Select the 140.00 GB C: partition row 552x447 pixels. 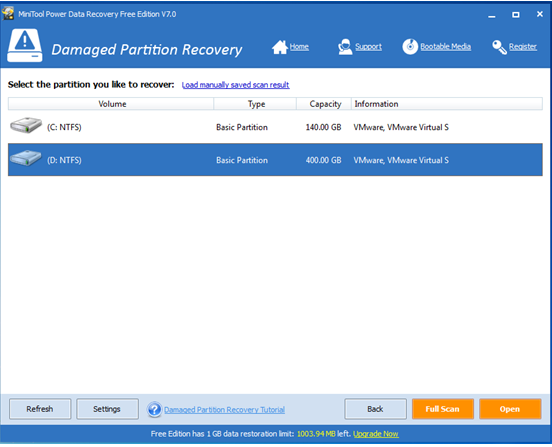(x=275, y=127)
